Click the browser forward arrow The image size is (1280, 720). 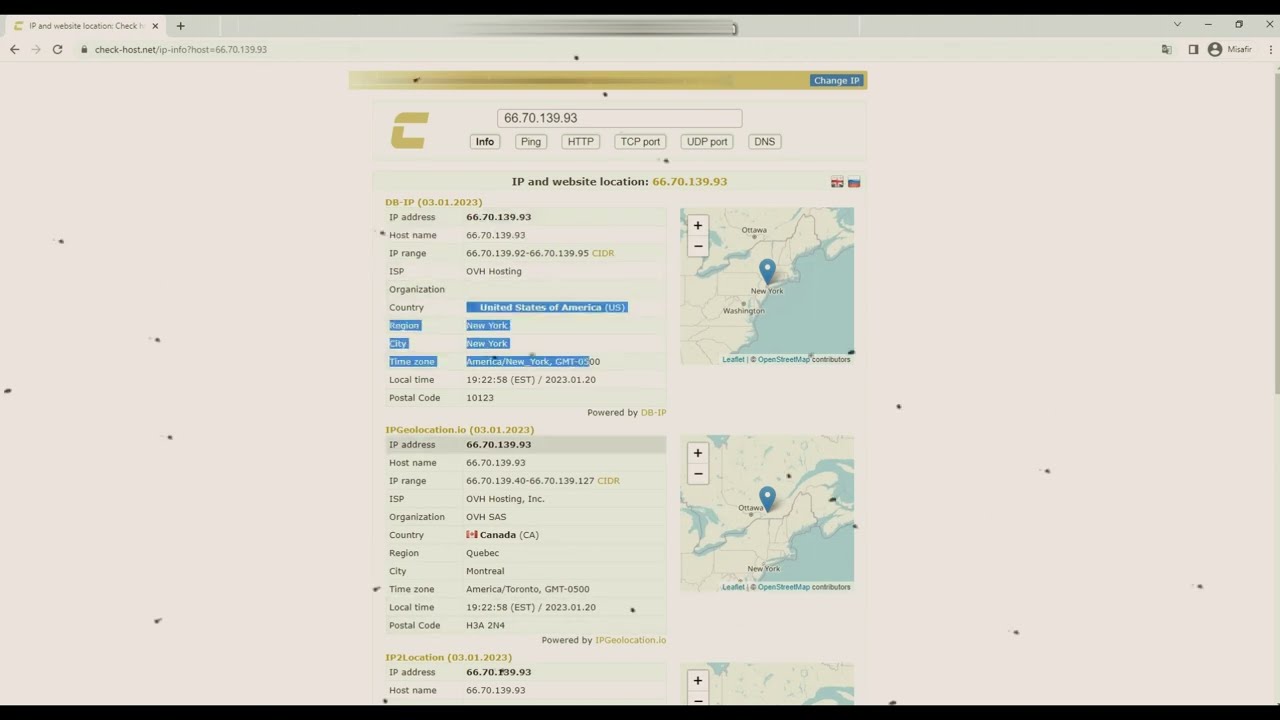pyautogui.click(x=36, y=49)
